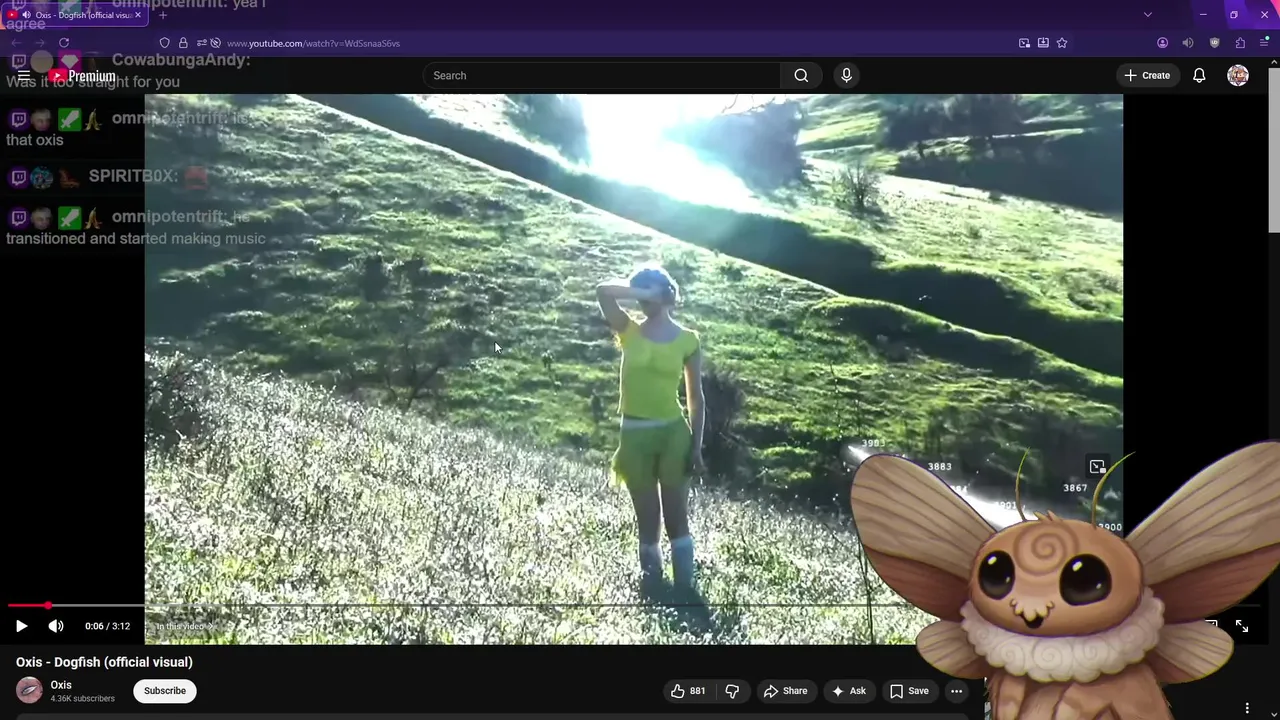Open the YouTube guide hamburger menu

tap(24, 75)
